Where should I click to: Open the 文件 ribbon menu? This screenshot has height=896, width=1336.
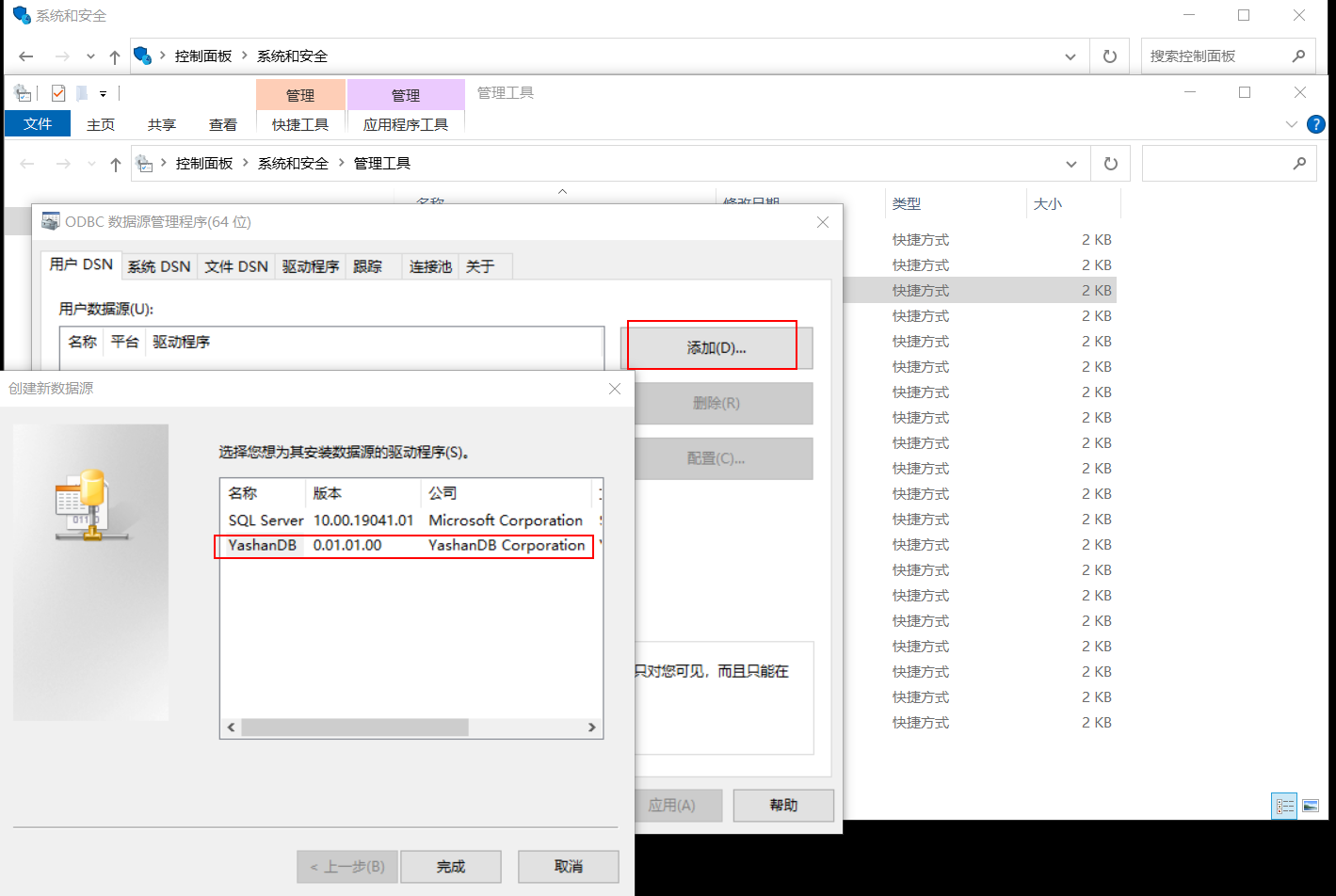[x=38, y=124]
